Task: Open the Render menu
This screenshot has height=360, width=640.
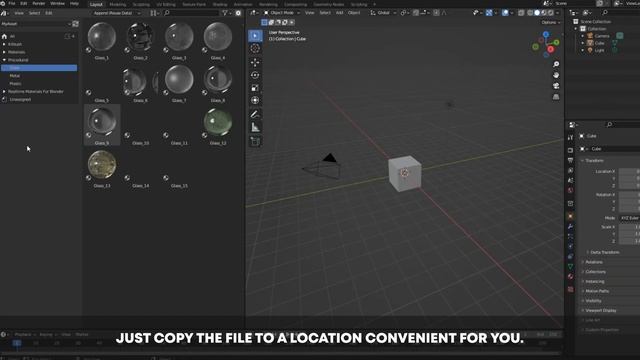Action: click(39, 3)
